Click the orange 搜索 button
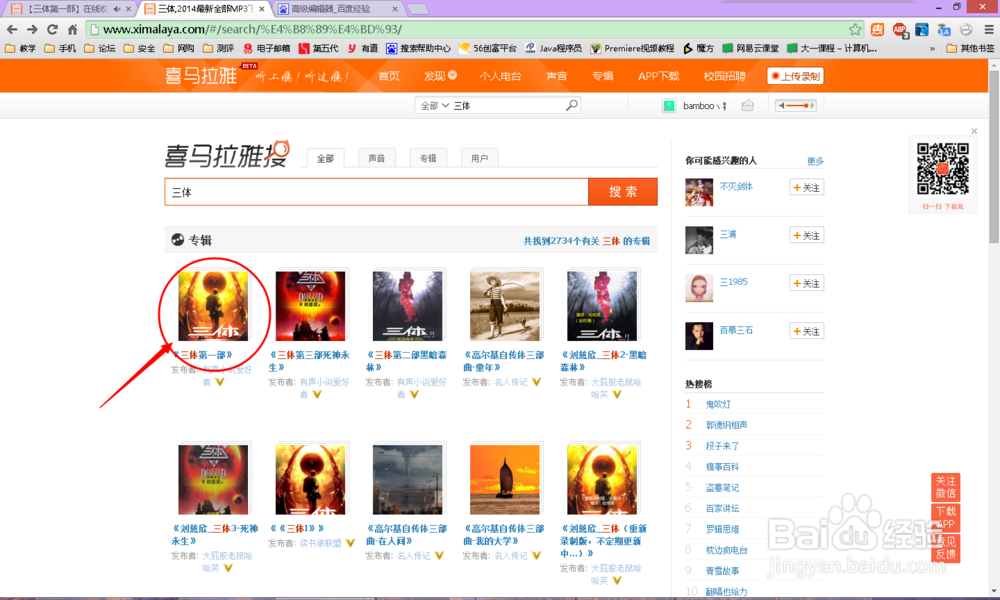This screenshot has width=1000, height=600. click(622, 192)
